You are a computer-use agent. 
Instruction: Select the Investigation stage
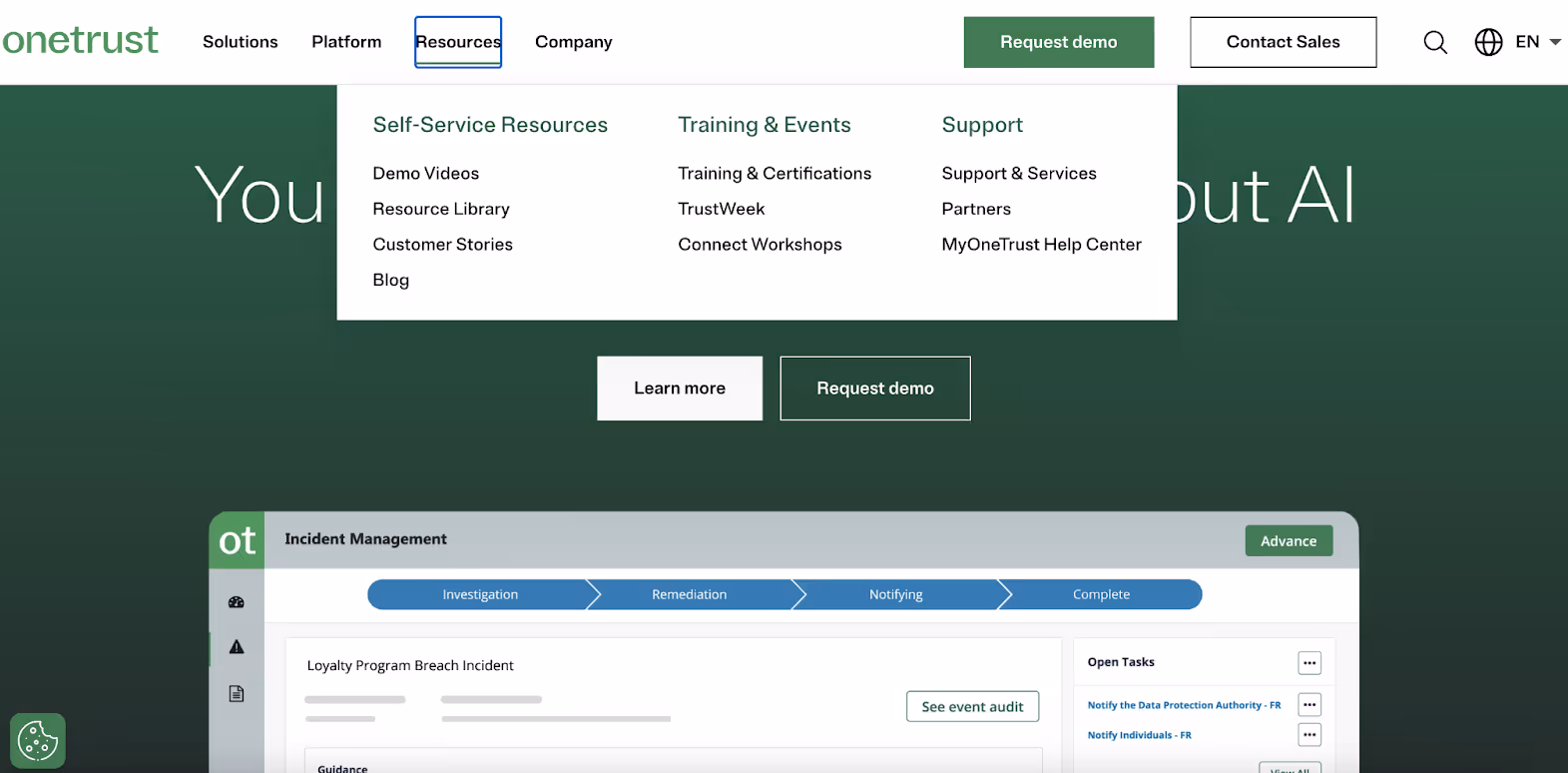480,594
